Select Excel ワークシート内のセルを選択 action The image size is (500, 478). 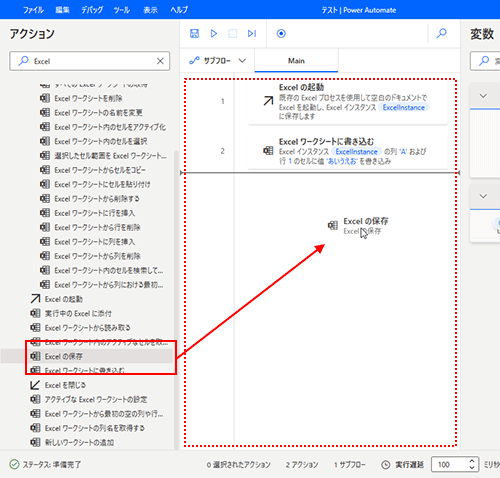coord(101,141)
